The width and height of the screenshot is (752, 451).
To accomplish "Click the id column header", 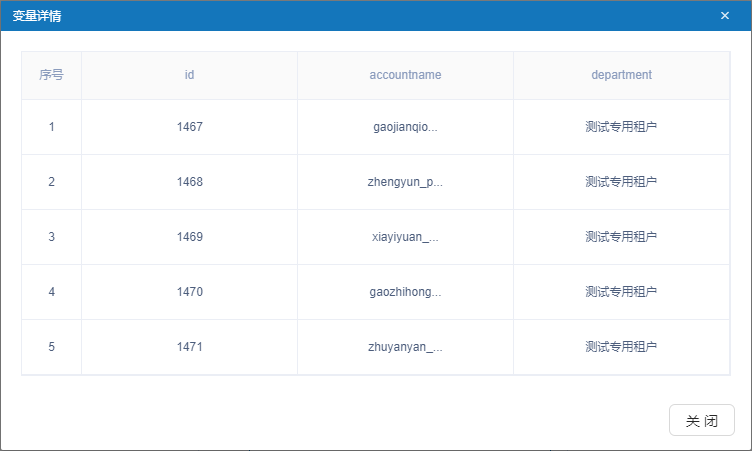I will tap(189, 75).
